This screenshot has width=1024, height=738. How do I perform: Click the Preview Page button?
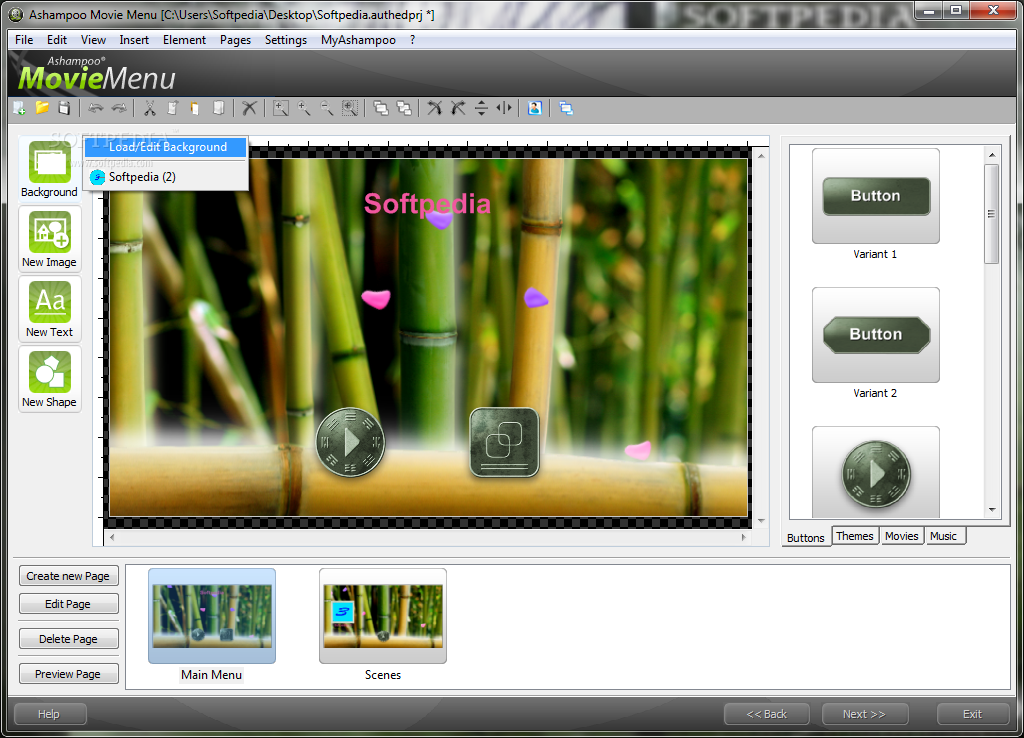coord(69,674)
